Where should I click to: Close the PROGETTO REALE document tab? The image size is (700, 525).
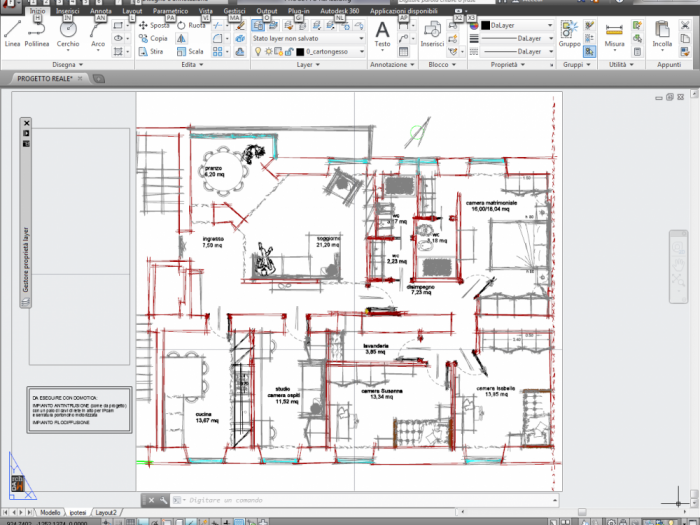click(80, 79)
